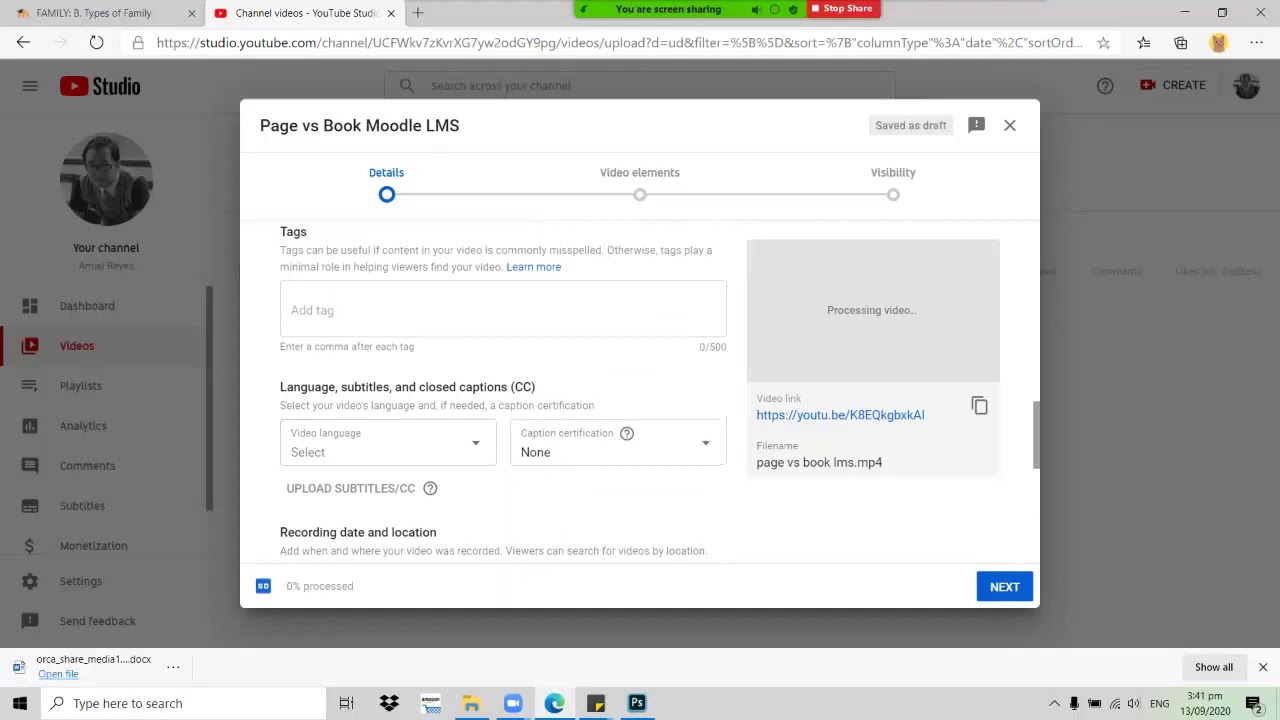
Task: Expand the Caption certification dropdown
Action: click(618, 443)
